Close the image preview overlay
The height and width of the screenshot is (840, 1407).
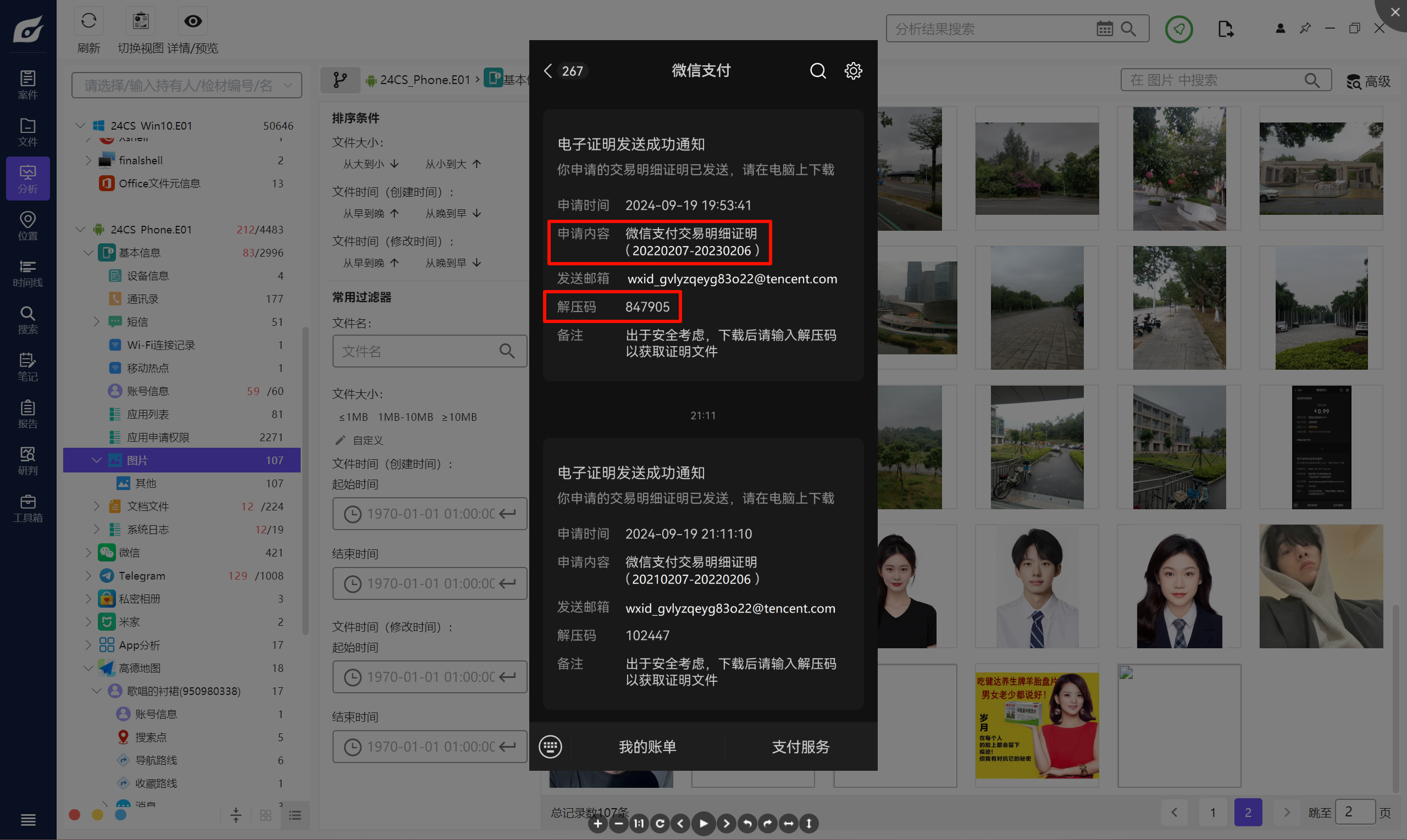(x=1394, y=12)
